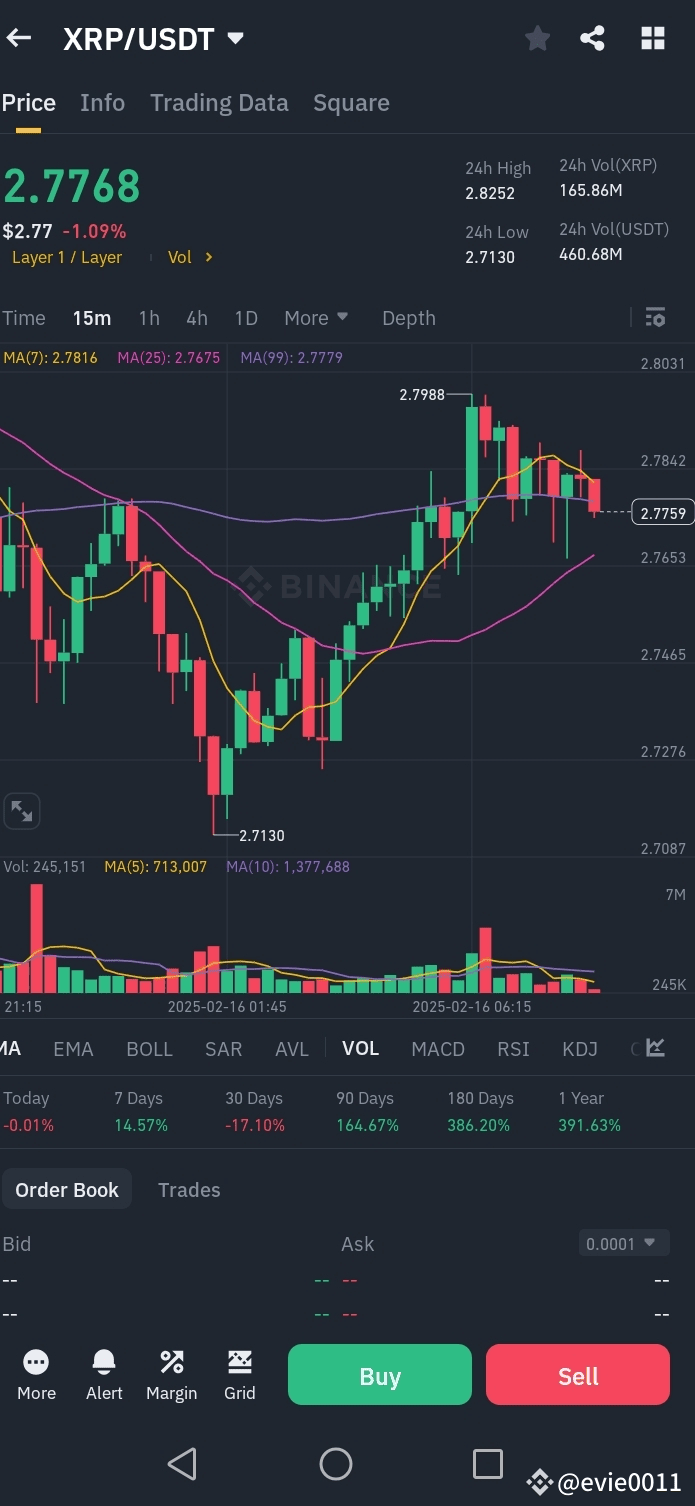Open the share icon to share XRP/USDT
695x1506 pixels.
(592, 37)
